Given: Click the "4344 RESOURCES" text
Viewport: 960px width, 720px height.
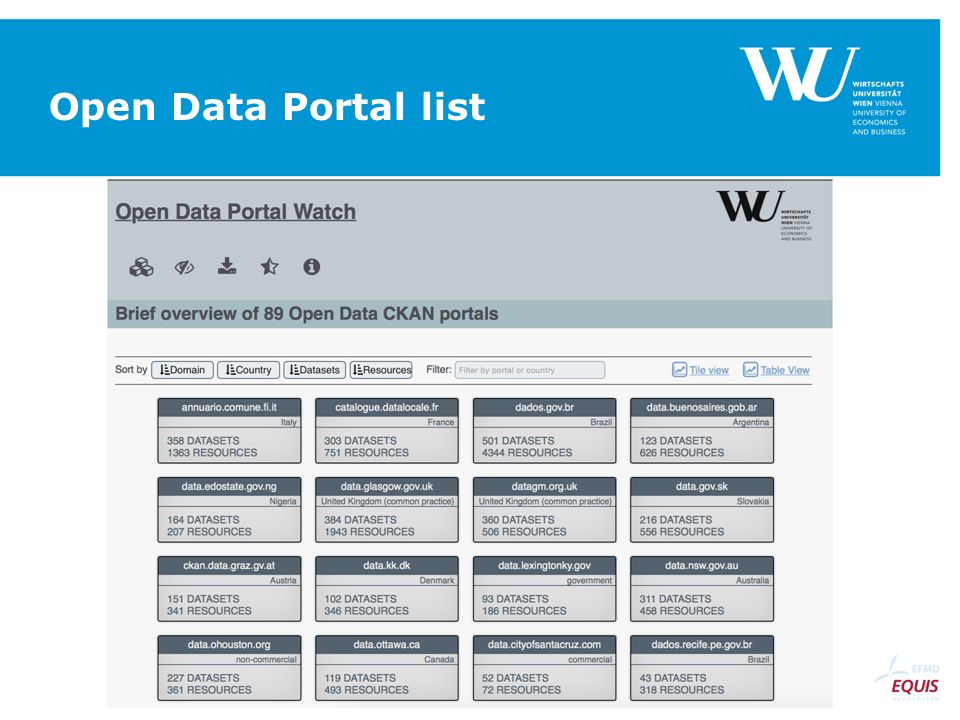Looking at the screenshot, I should pyautogui.click(x=527, y=452).
